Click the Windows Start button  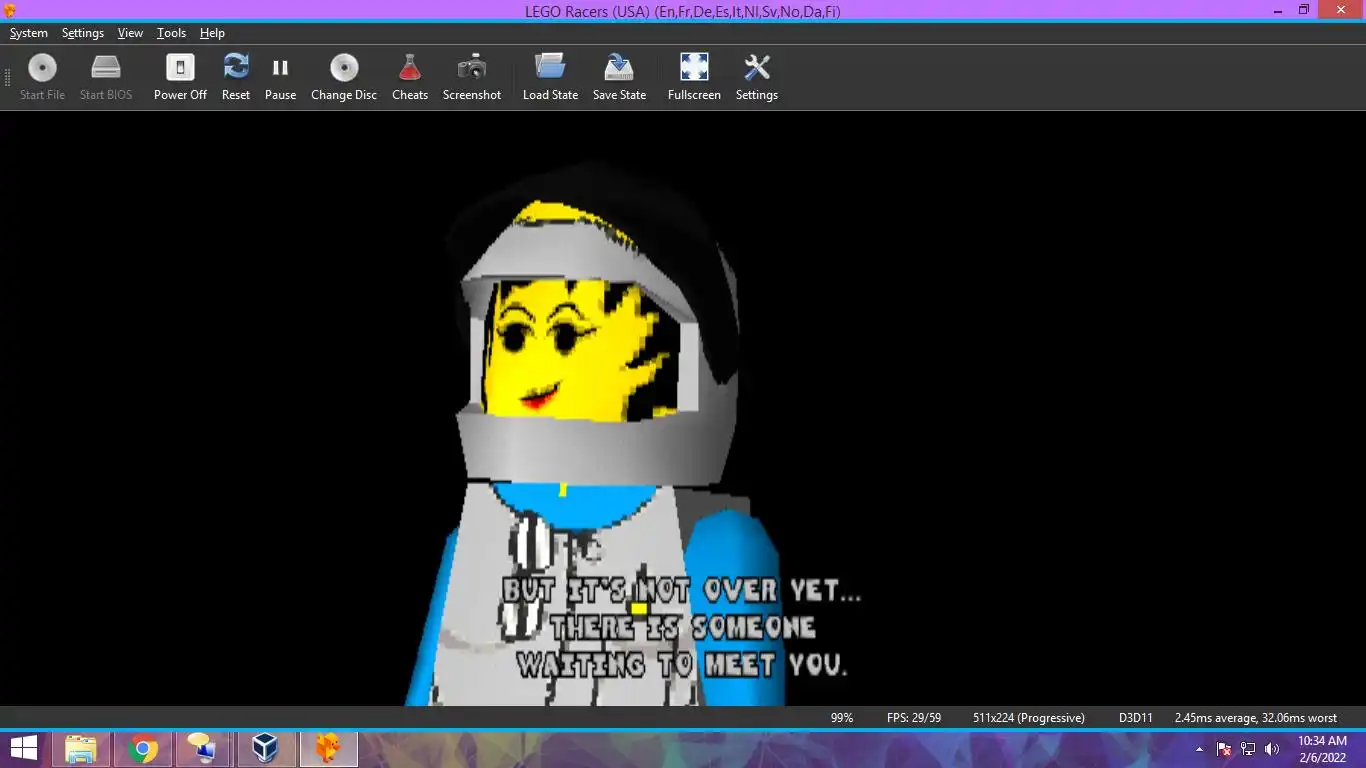pos(24,748)
